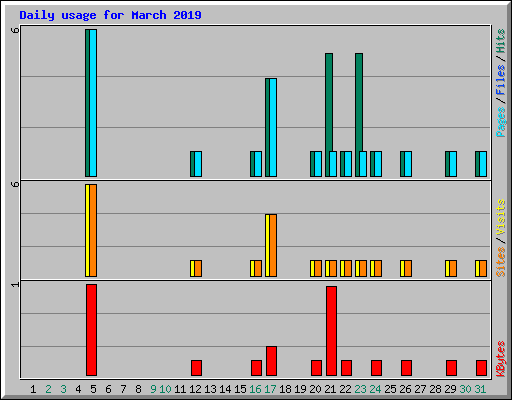Click the cyan bar for day 29

click(453, 164)
